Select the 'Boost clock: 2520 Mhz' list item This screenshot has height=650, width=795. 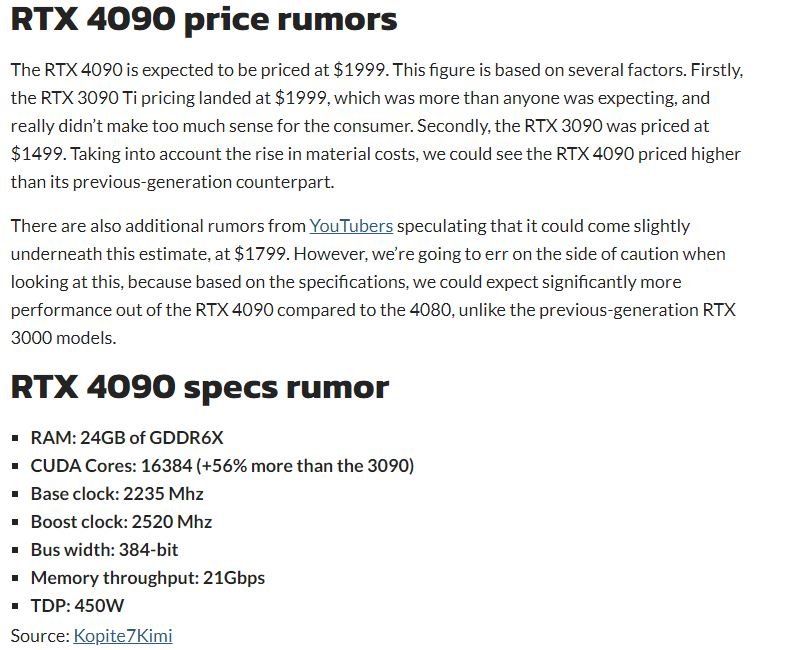click(121, 522)
